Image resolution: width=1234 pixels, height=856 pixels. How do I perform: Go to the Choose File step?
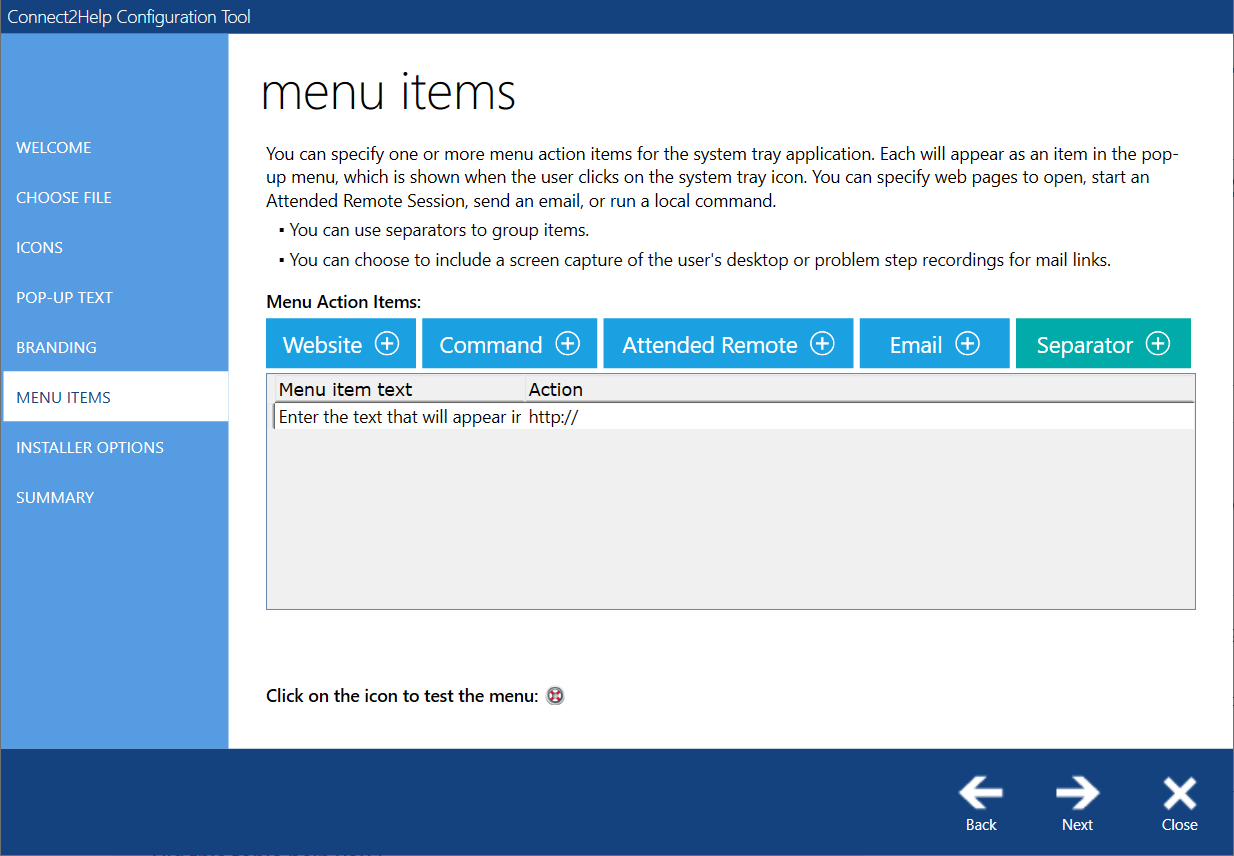[64, 197]
